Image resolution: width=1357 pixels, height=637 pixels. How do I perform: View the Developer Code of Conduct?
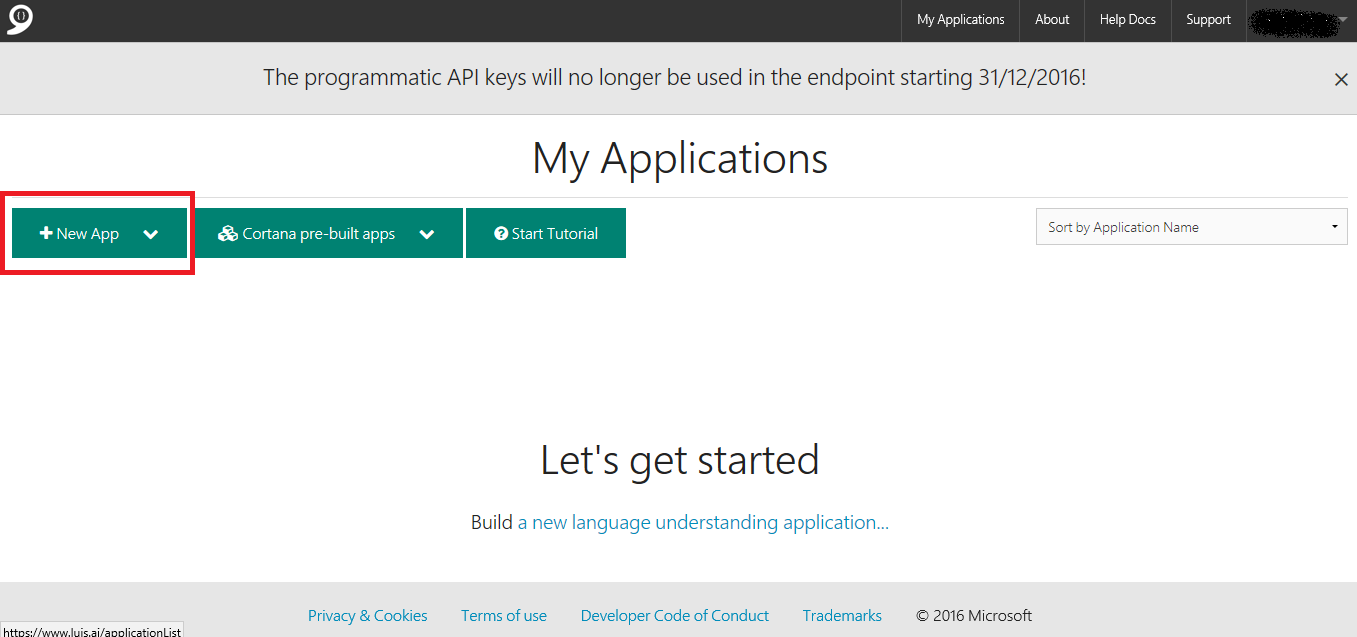(x=675, y=616)
